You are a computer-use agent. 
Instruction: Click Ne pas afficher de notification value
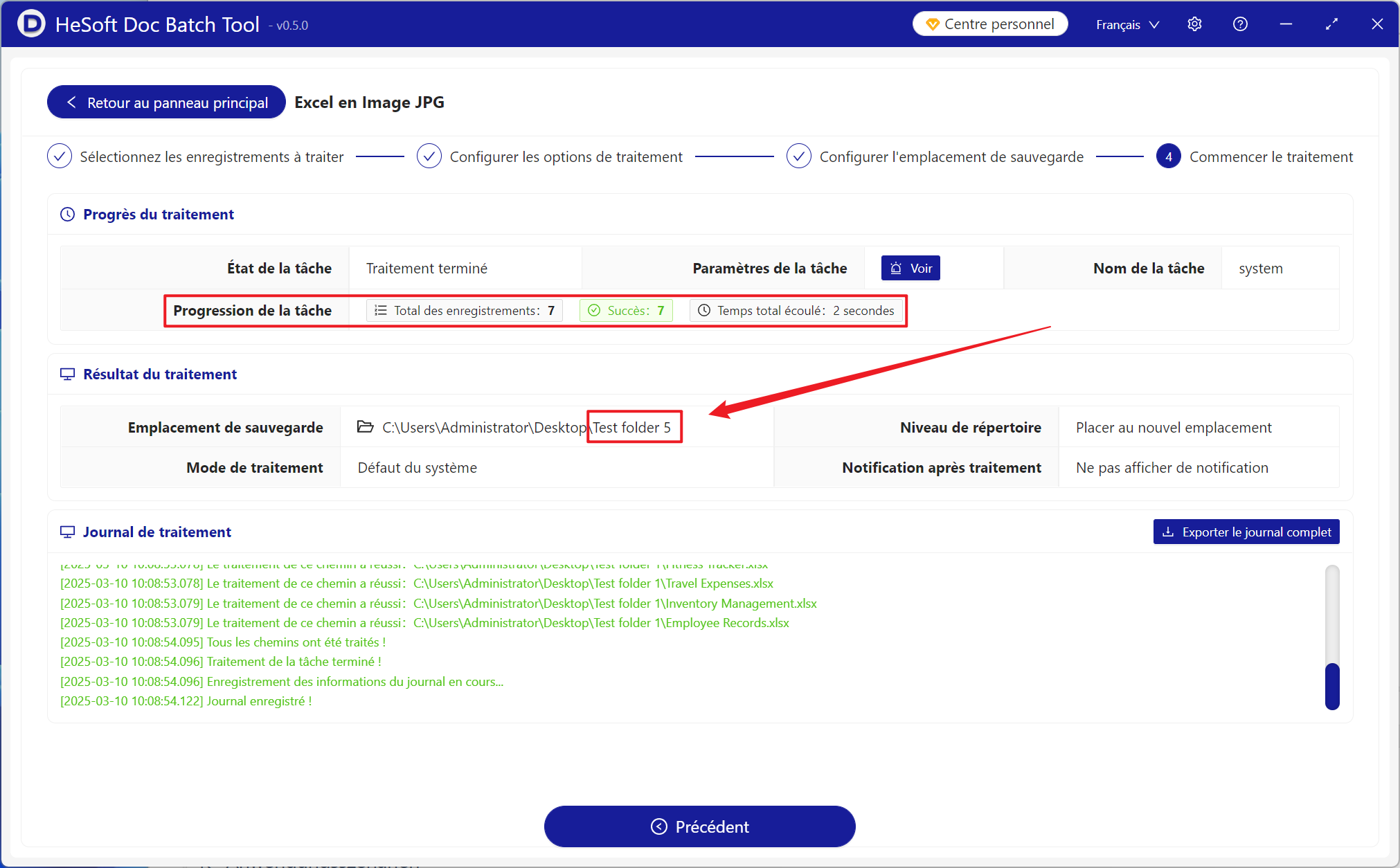[1172, 468]
